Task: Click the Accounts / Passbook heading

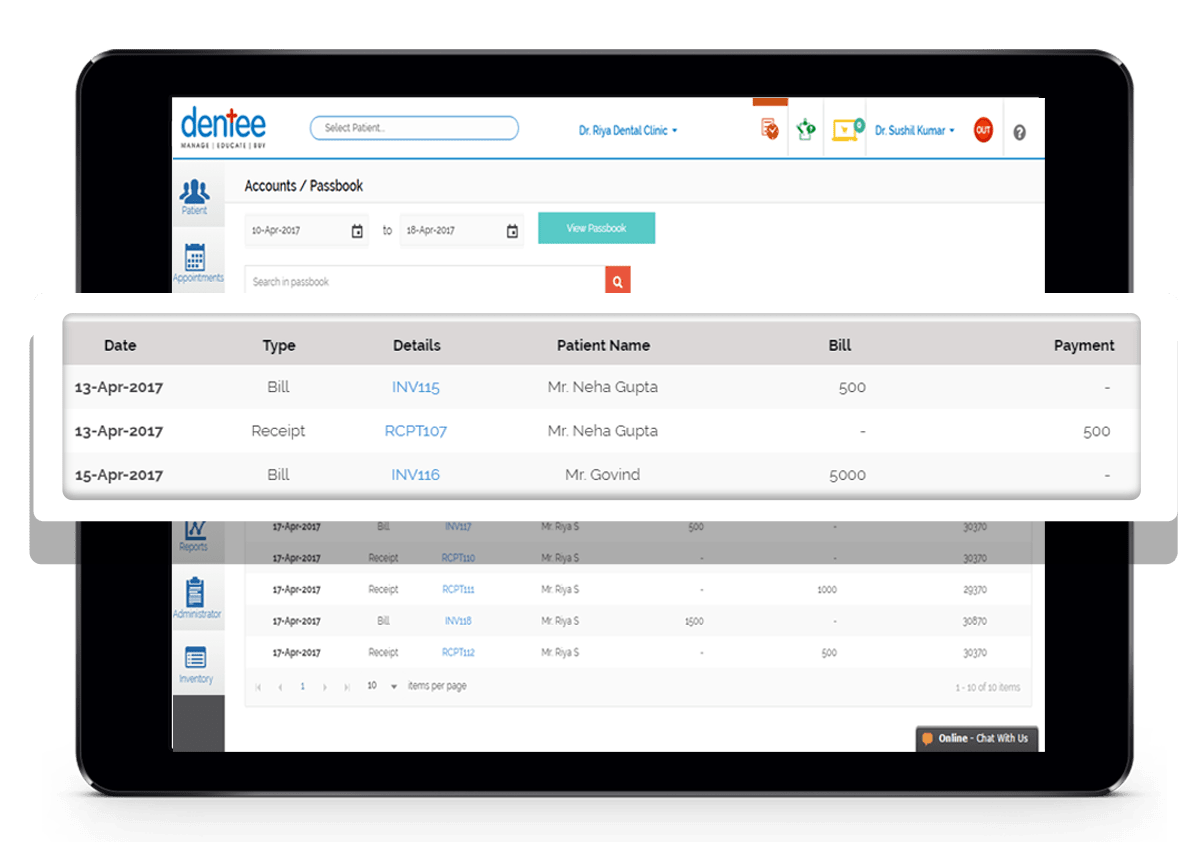Action: [304, 186]
